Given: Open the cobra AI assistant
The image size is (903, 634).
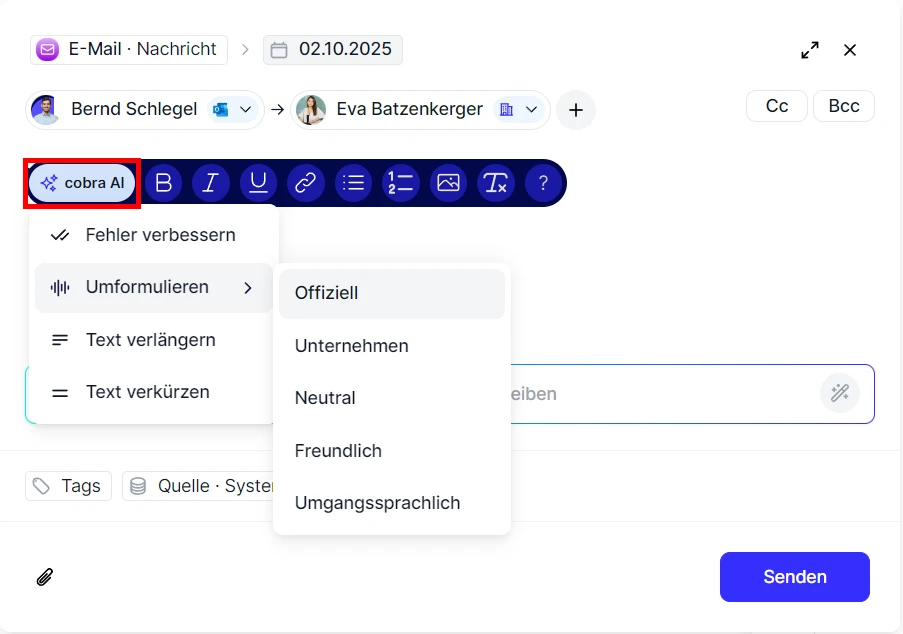Looking at the screenshot, I should (82, 183).
